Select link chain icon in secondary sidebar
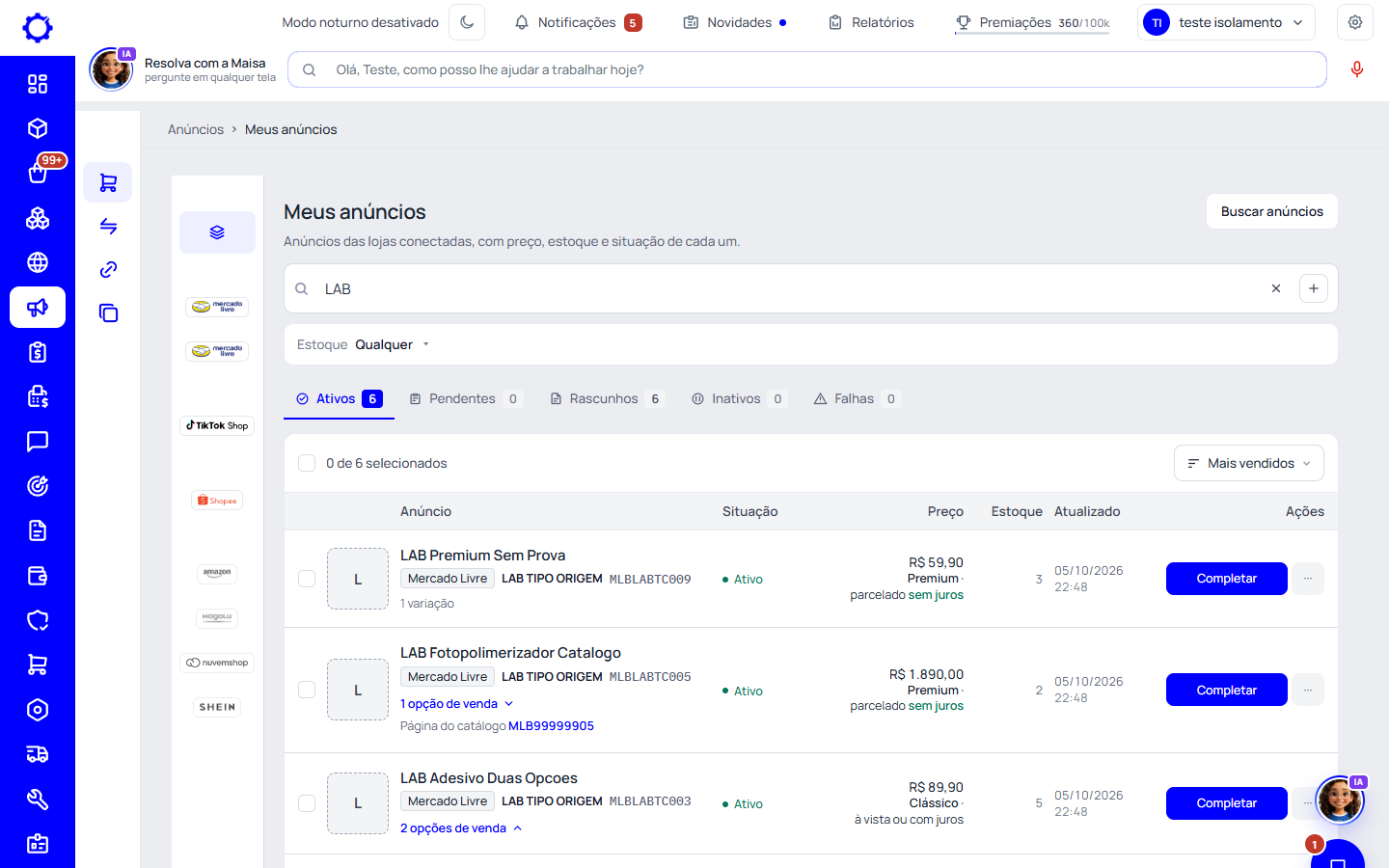 point(108,269)
